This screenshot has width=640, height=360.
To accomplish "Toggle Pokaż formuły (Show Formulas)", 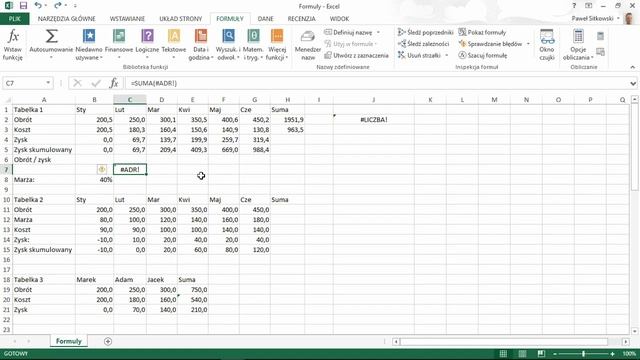I will point(482,32).
